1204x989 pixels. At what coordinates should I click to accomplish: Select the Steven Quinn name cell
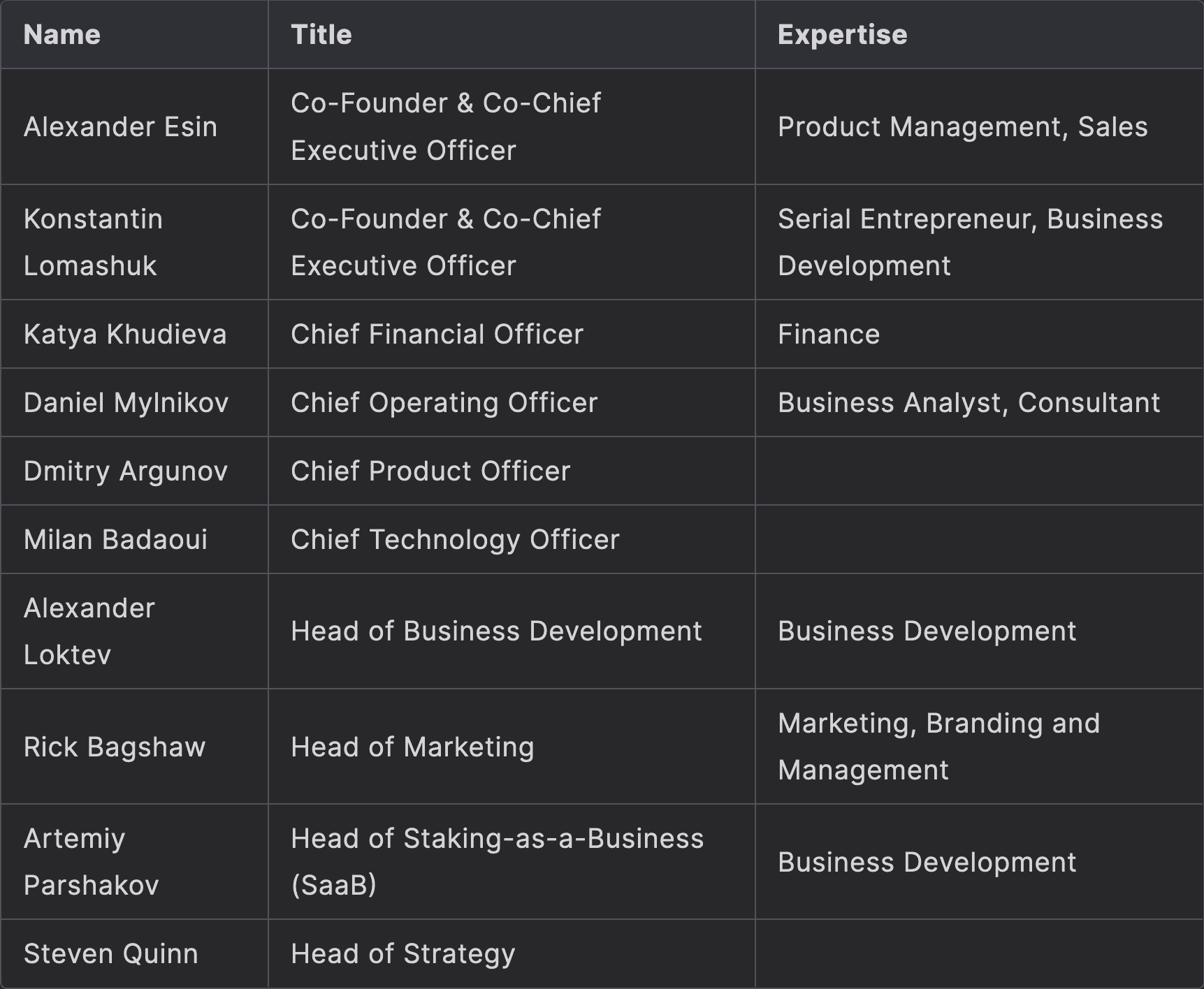pos(110,954)
